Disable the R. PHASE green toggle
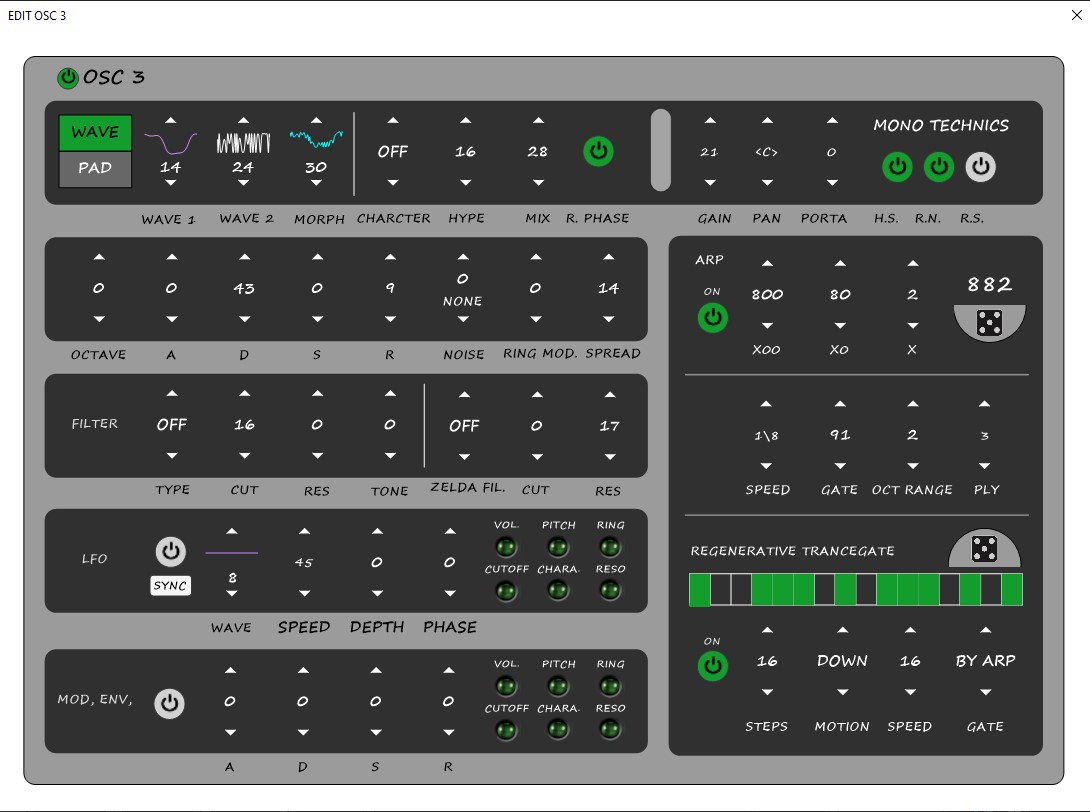This screenshot has width=1090, height=812. (598, 152)
